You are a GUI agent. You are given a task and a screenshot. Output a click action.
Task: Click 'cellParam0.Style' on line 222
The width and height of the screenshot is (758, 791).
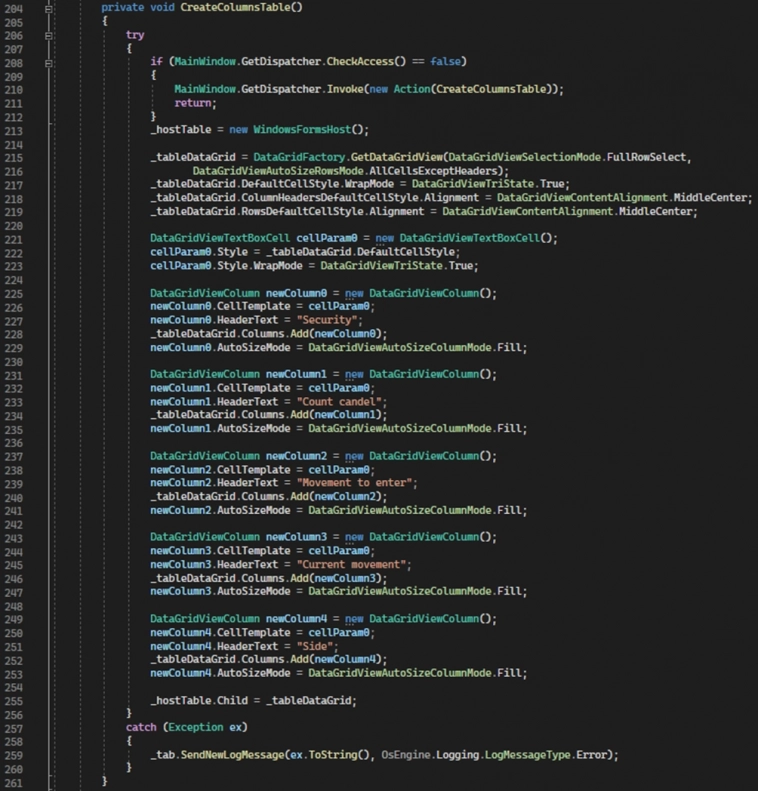(199, 252)
